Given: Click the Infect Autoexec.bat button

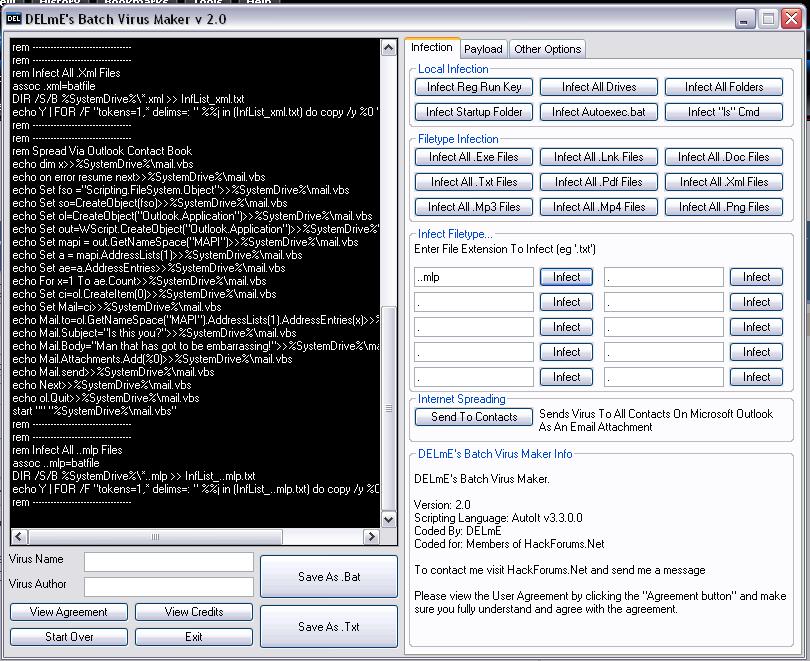Looking at the screenshot, I should [x=599, y=112].
